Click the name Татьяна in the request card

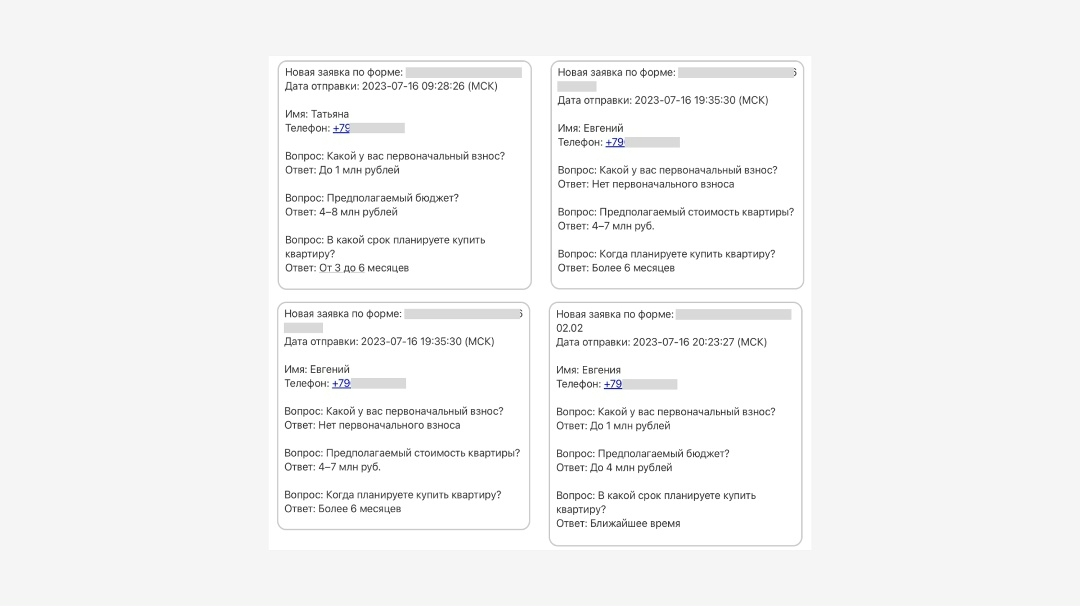pos(329,114)
